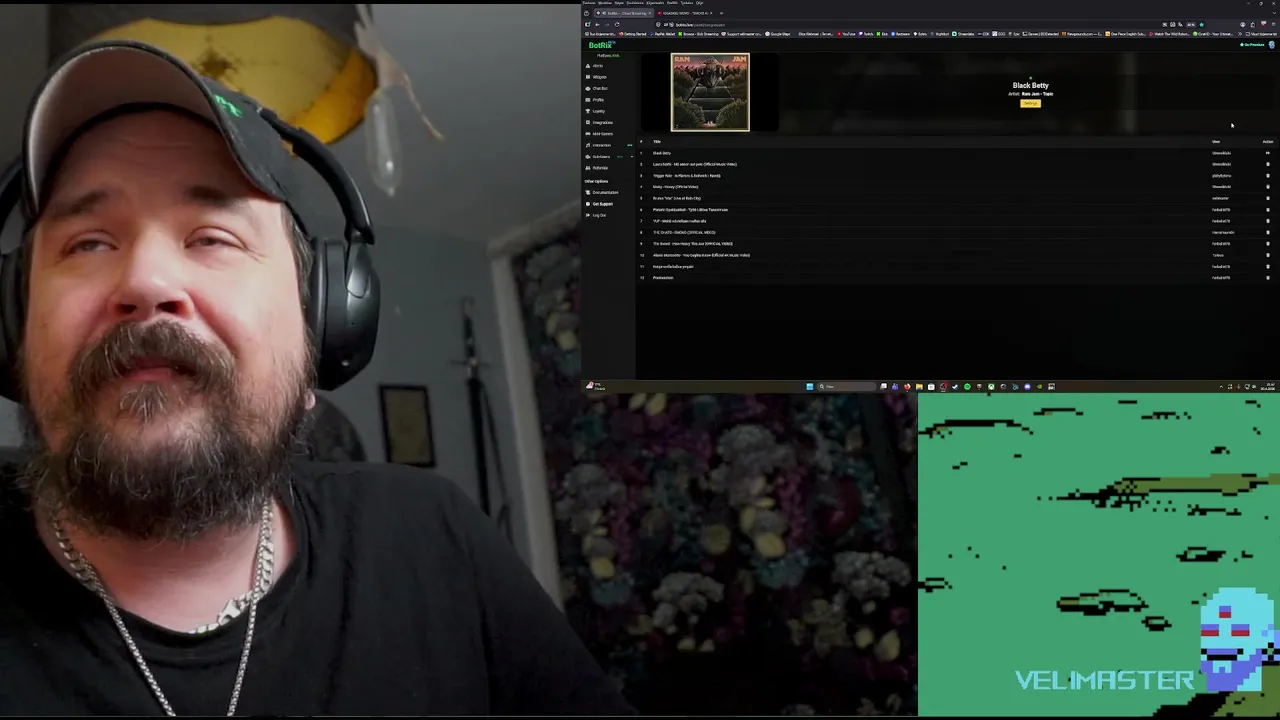Viewport: 1280px width, 720px height.
Task: Delete the Moby - Honey song row
Action: [x=1268, y=187]
